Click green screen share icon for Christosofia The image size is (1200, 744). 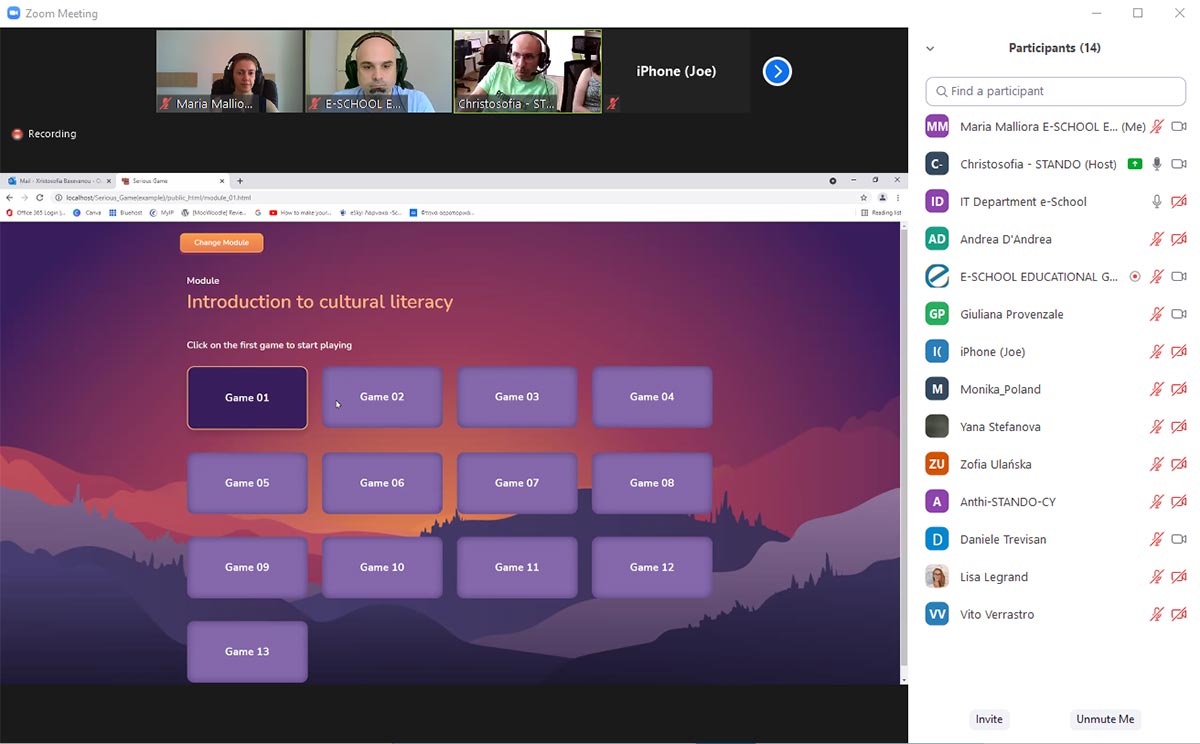[1134, 164]
